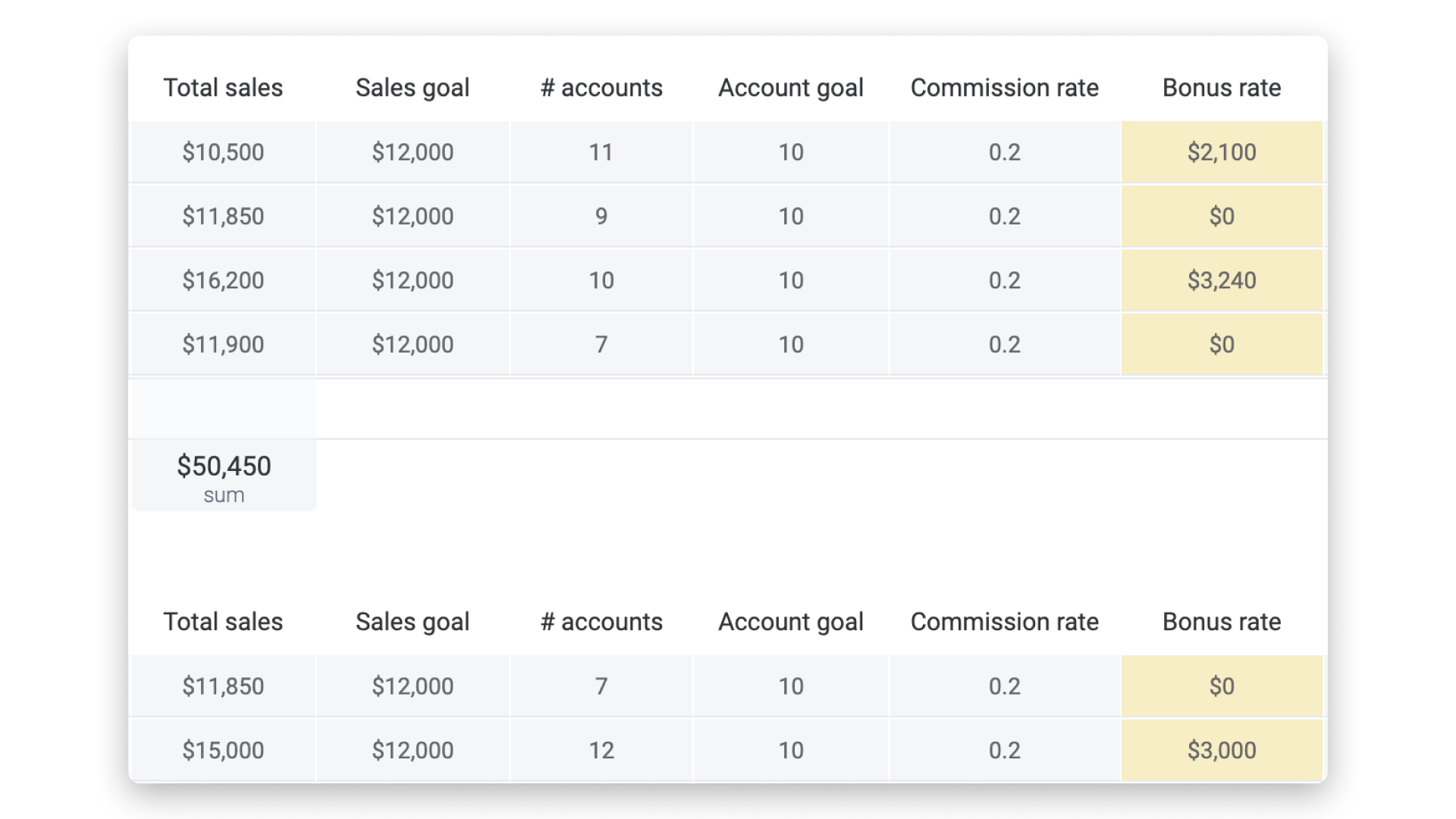Select the # accounts header in top table
1456x819 pixels.
601,88
